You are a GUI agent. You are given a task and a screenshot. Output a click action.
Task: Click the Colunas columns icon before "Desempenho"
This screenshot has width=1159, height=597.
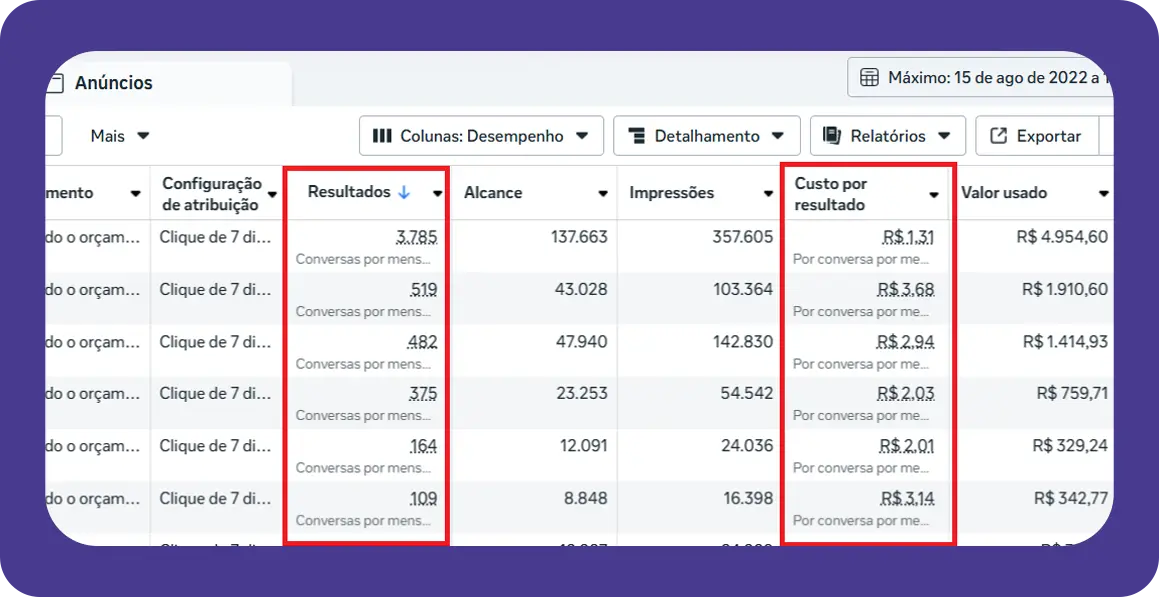tap(383, 136)
